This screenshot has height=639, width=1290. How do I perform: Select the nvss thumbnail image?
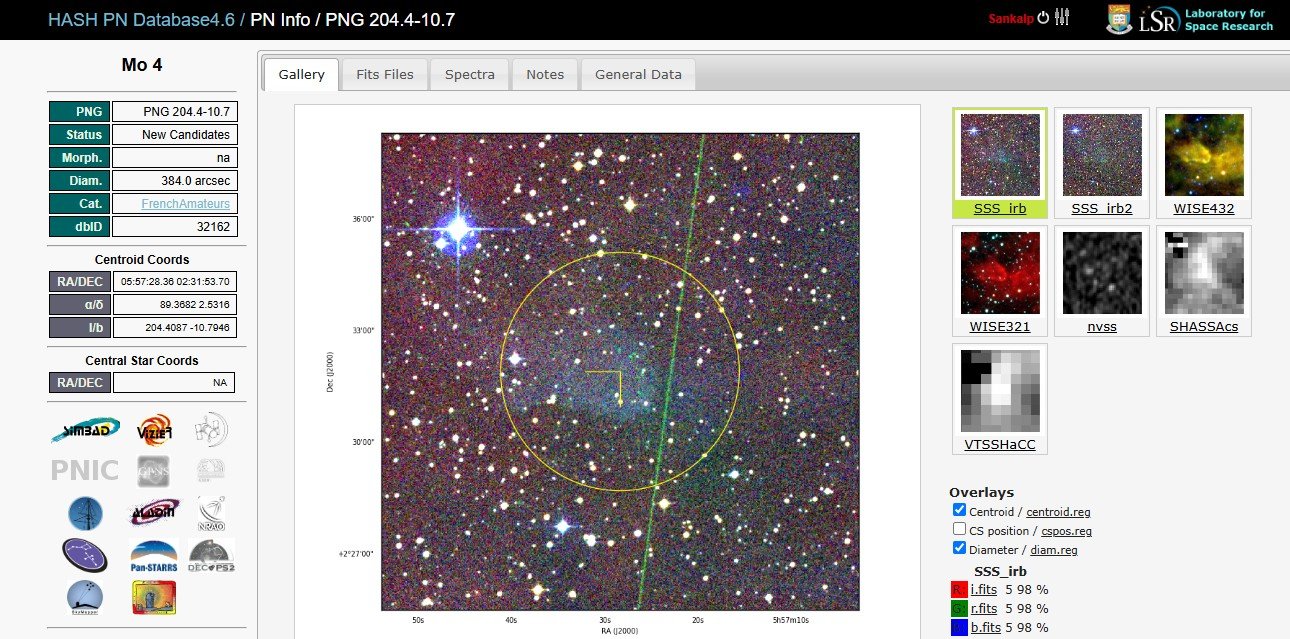click(1102, 273)
